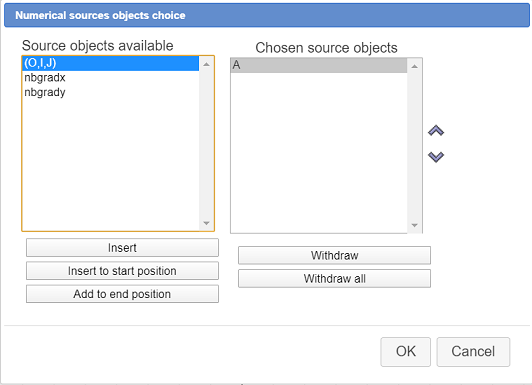Select (O,I,J) in available source objects
The width and height of the screenshot is (532, 385).
click(x=111, y=63)
